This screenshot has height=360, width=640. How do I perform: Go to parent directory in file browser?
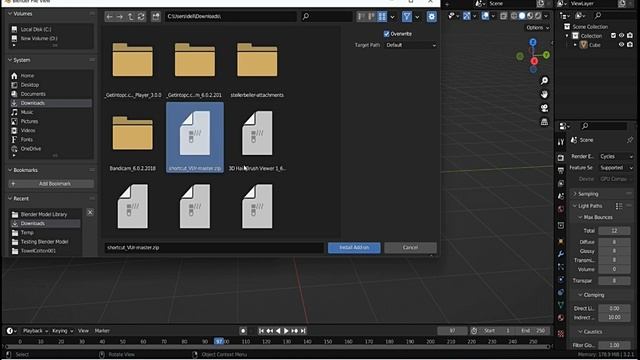tap(131, 17)
